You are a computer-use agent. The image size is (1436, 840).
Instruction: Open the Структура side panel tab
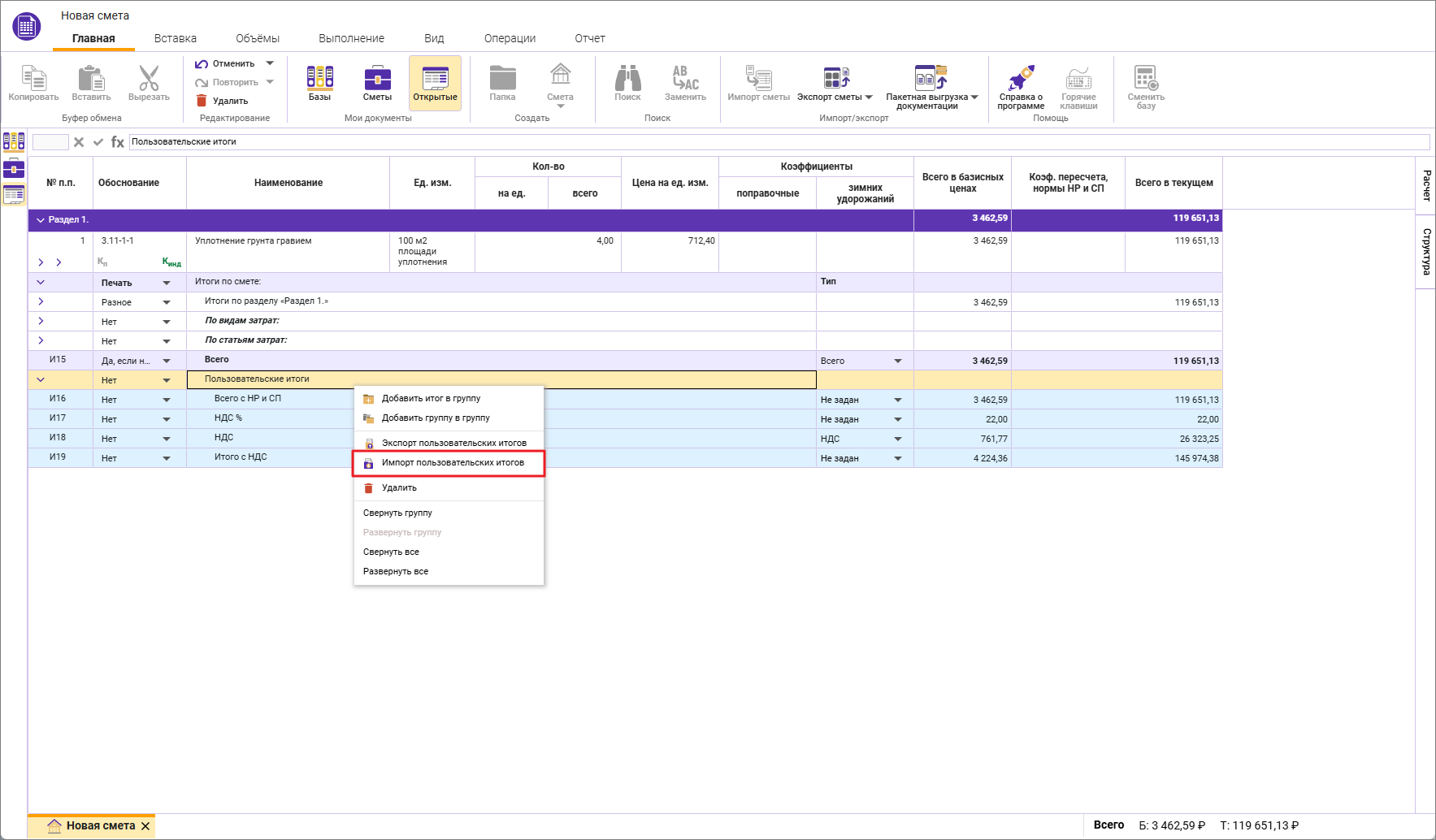tap(1426, 251)
